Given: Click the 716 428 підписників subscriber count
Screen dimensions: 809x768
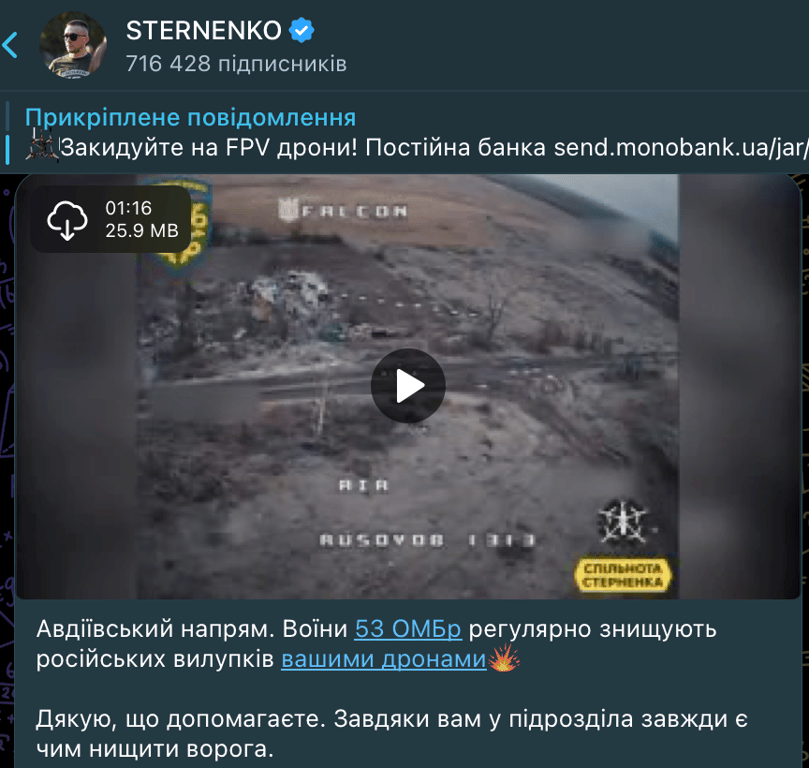Looking at the screenshot, I should pyautogui.click(x=236, y=64).
